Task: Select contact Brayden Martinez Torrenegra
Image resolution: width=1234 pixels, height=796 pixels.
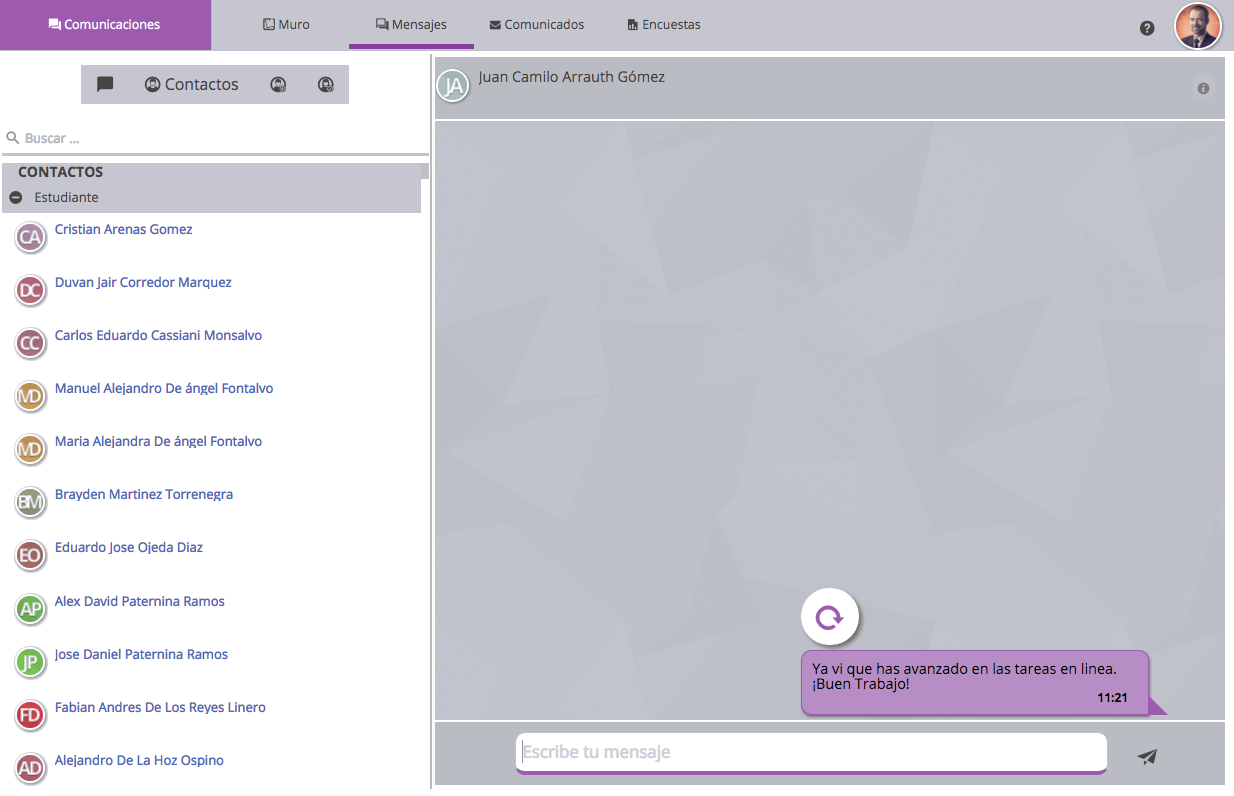Action: click(144, 495)
